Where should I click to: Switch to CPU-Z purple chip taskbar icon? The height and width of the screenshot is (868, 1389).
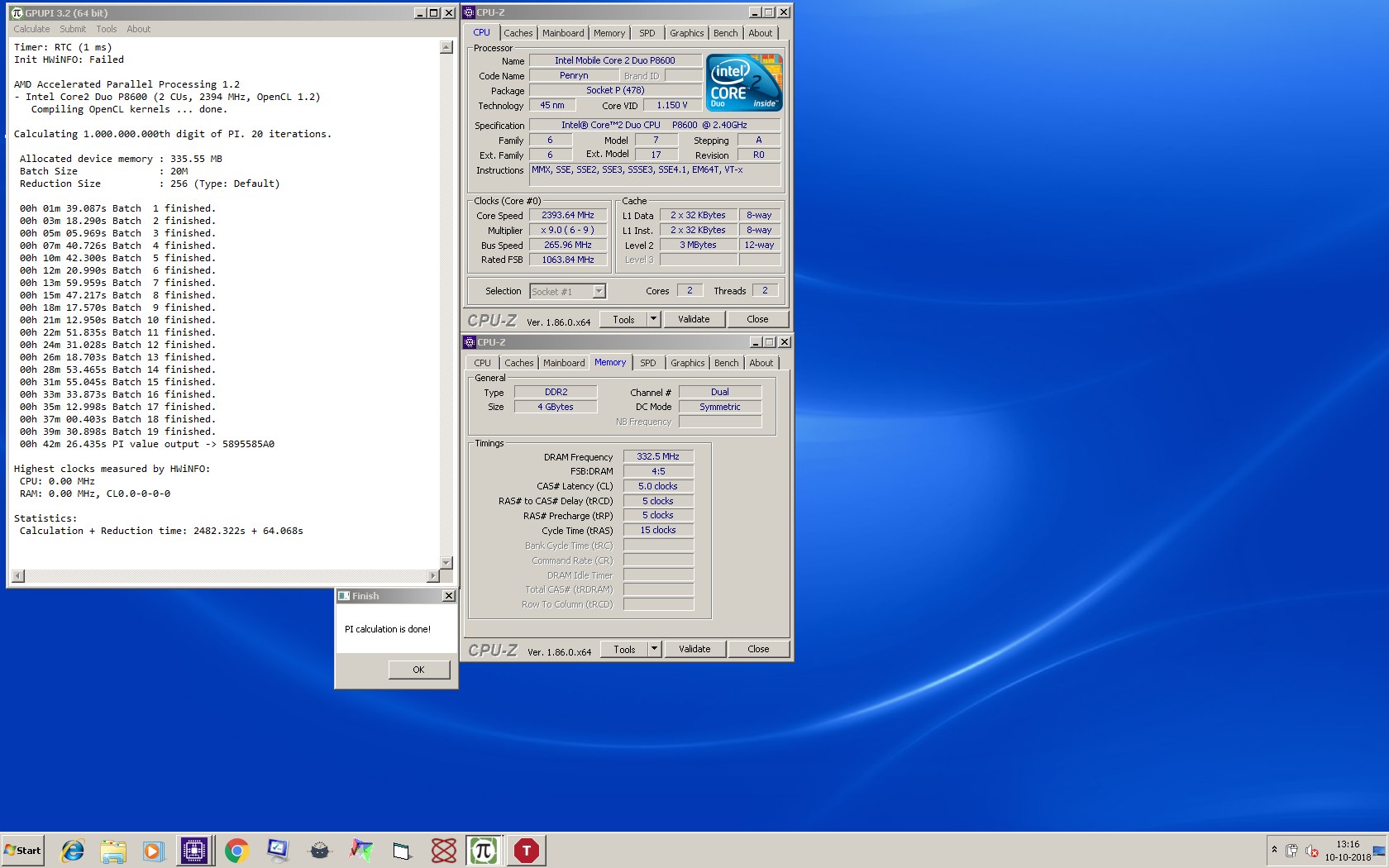tap(194, 851)
